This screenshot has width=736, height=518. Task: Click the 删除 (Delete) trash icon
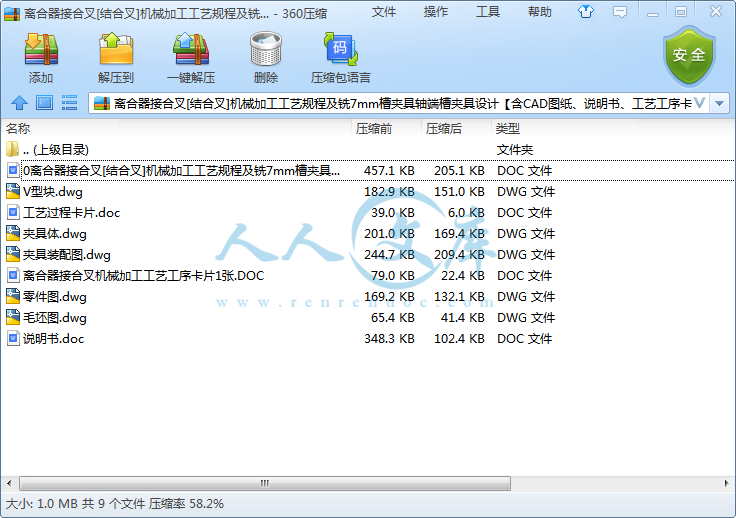tap(266, 49)
